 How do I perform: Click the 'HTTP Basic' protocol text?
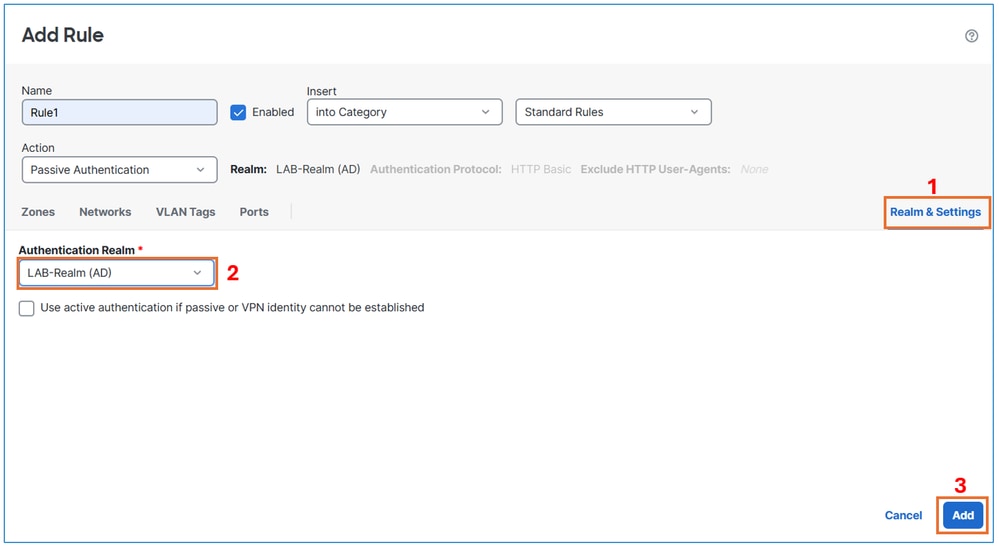pos(541,169)
